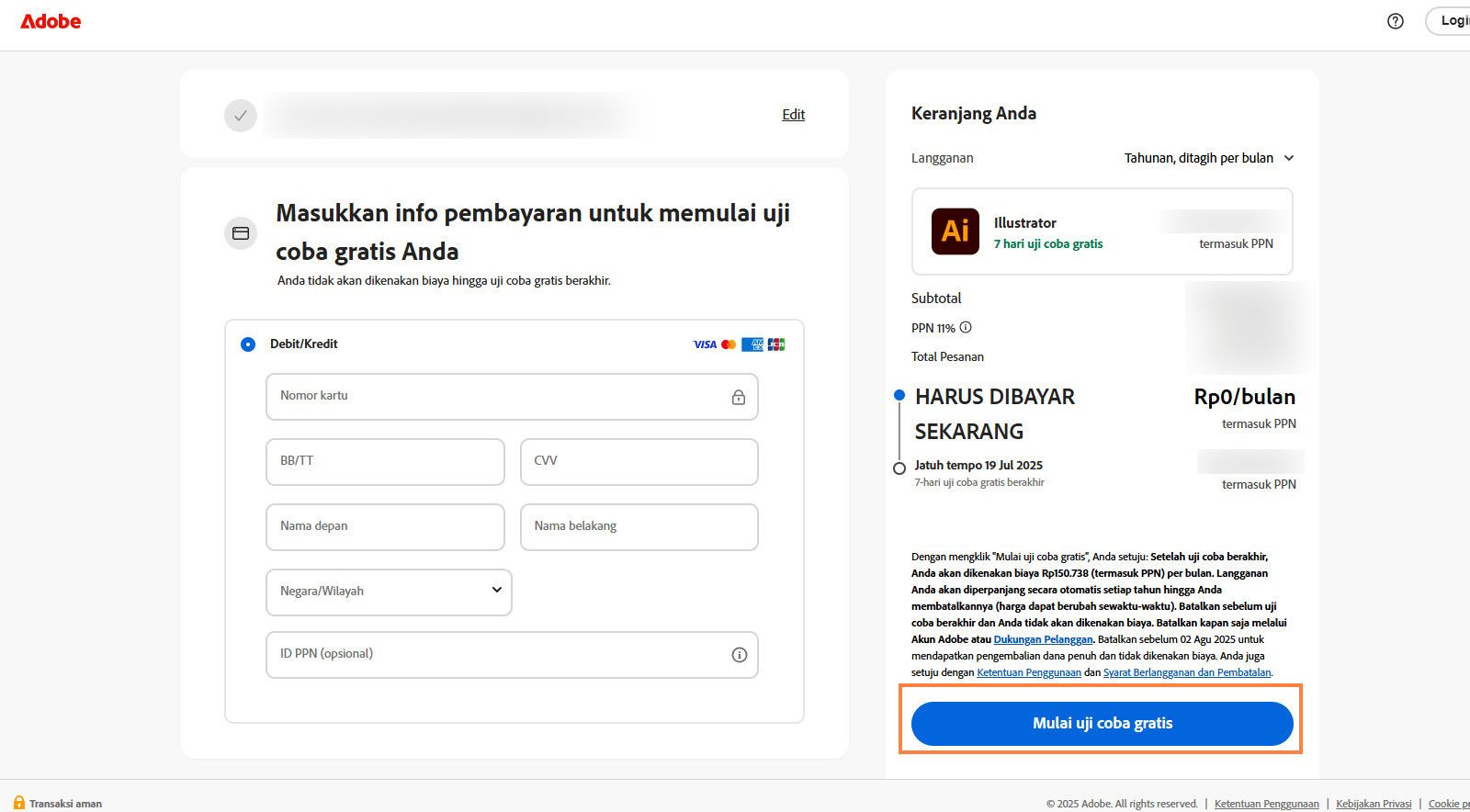This screenshot has height=812, width=1470.
Task: Click the completed step checkmark icon
Action: coord(241,116)
